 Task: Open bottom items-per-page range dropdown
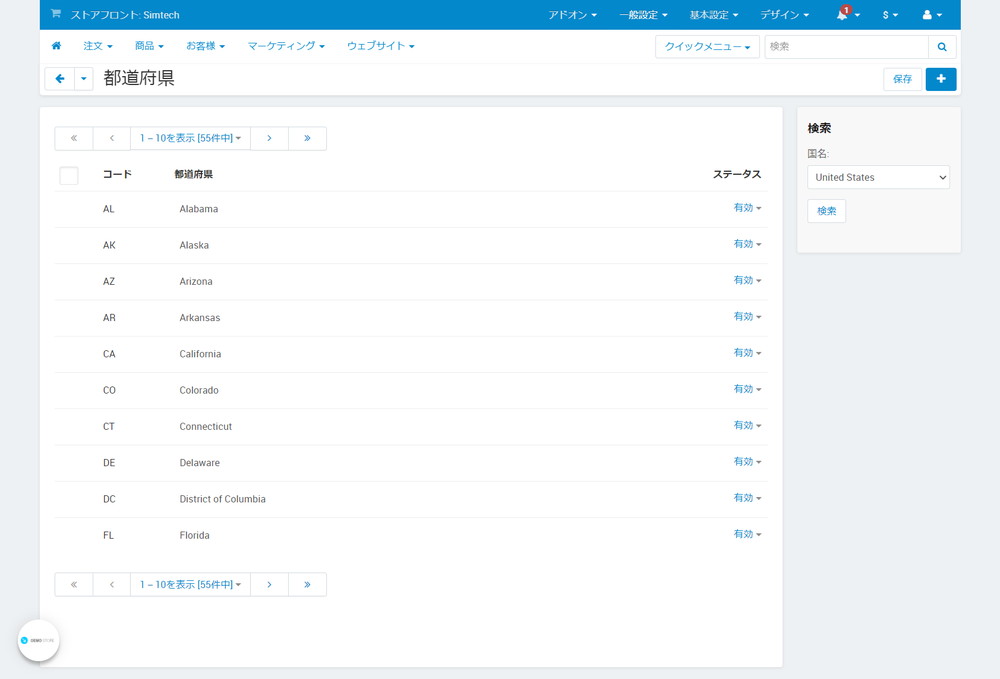(x=190, y=585)
